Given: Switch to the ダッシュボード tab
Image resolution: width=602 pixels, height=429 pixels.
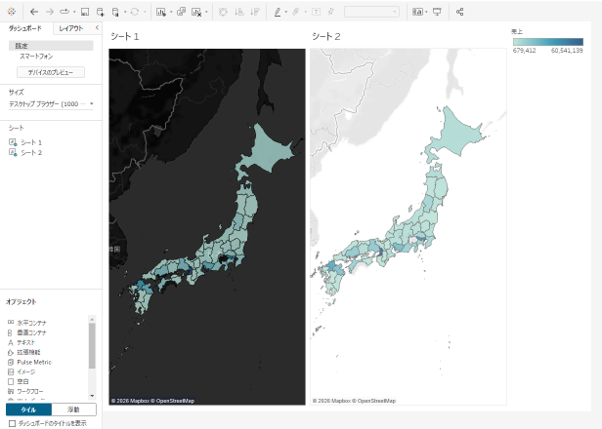Looking at the screenshot, I should pos(25,28).
